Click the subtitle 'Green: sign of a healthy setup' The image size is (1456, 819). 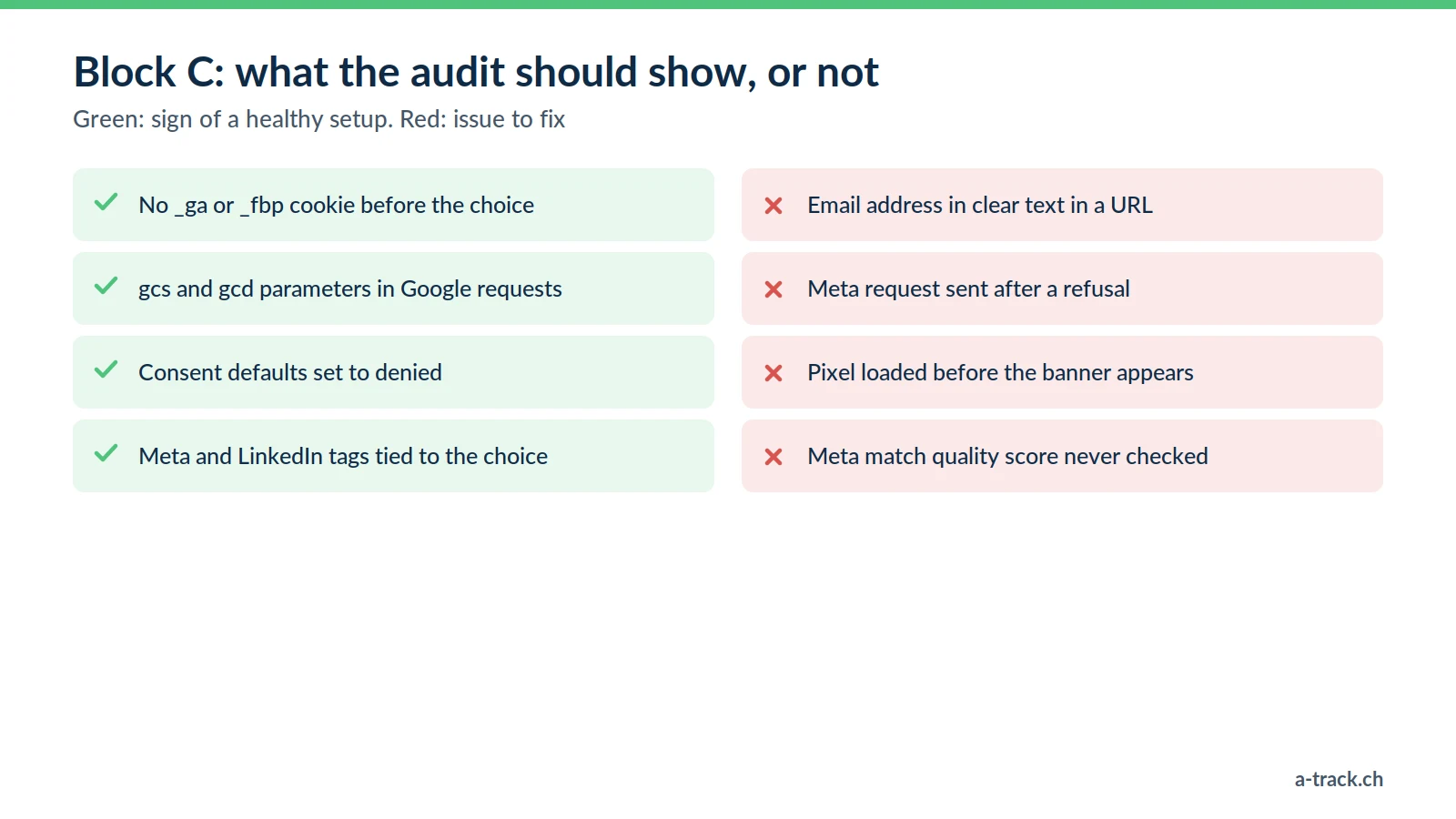click(233, 119)
